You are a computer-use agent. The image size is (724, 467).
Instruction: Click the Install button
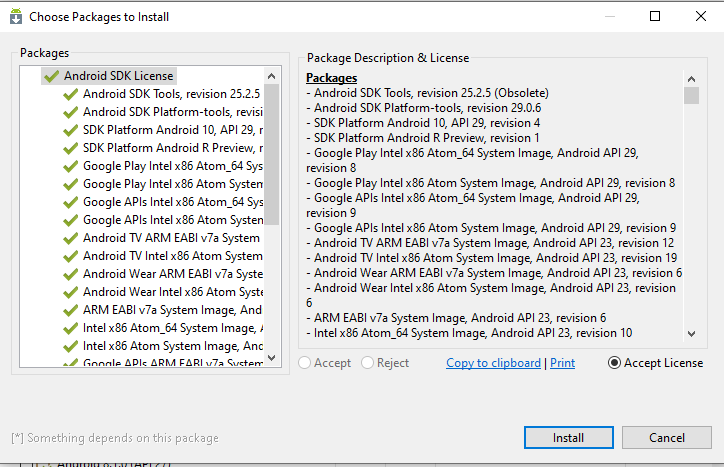point(568,437)
